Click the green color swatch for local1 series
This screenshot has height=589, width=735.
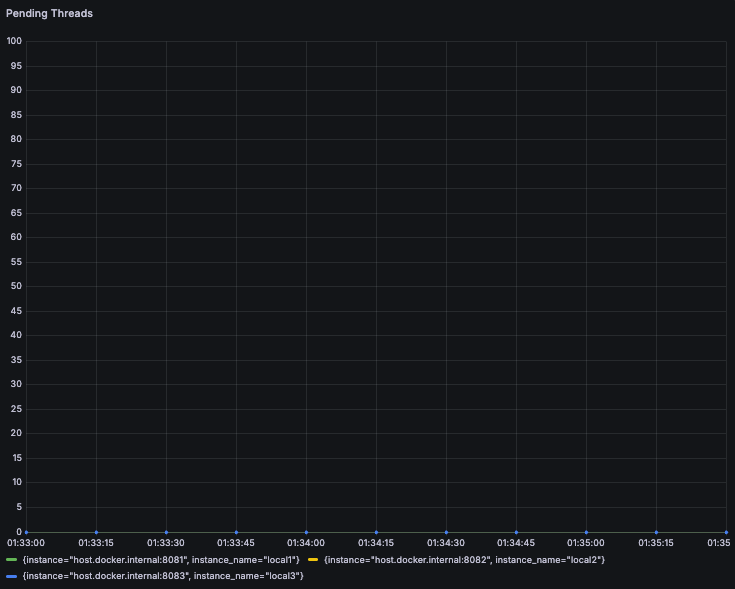pos(11,559)
